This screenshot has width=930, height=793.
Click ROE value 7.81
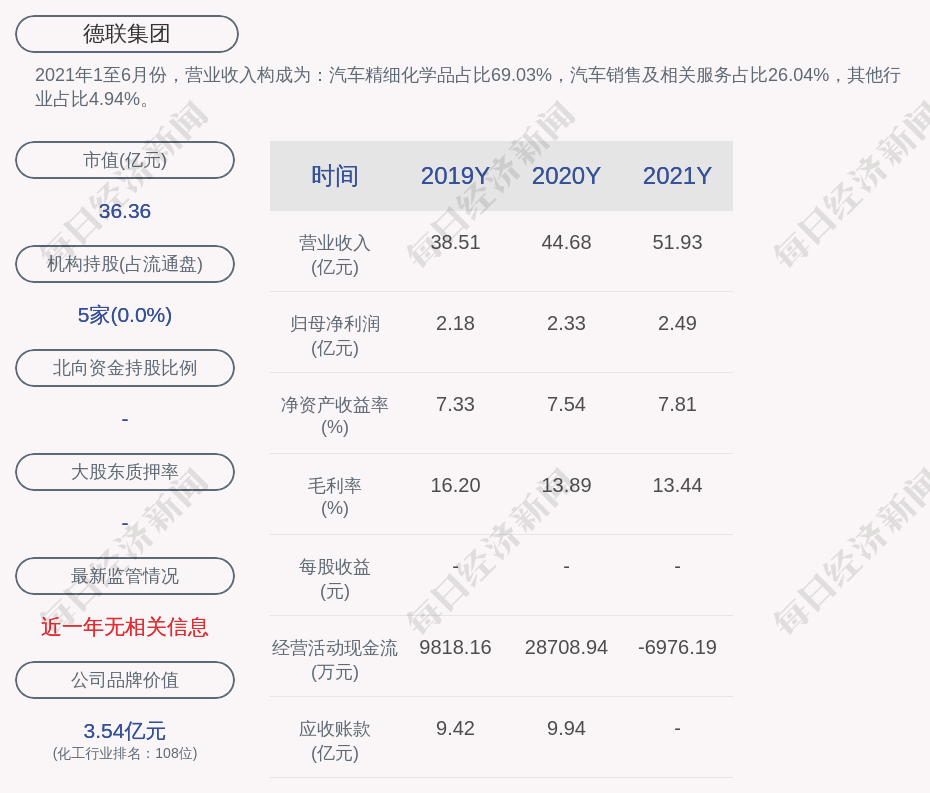pos(677,405)
